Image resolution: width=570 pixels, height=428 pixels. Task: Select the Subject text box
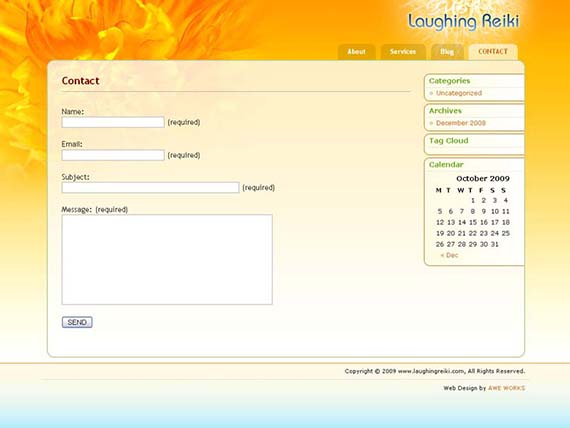tap(150, 188)
